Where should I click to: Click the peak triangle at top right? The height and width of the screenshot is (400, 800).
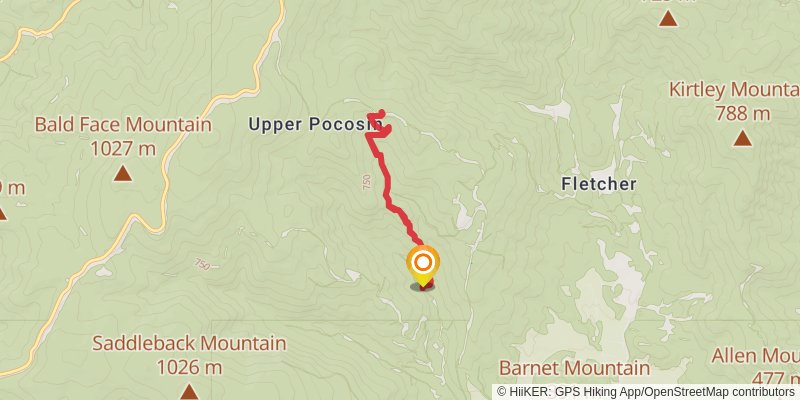(668, 18)
